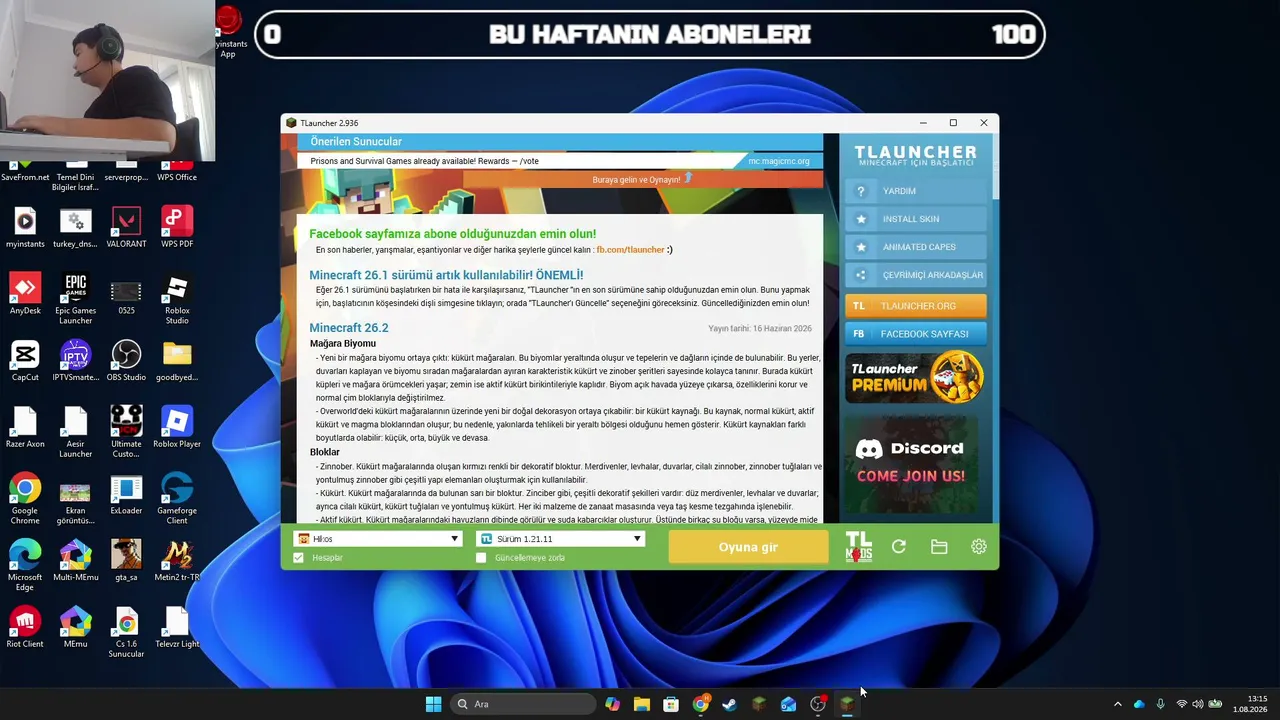Open CapCut from the desktop

pyautogui.click(x=25, y=361)
